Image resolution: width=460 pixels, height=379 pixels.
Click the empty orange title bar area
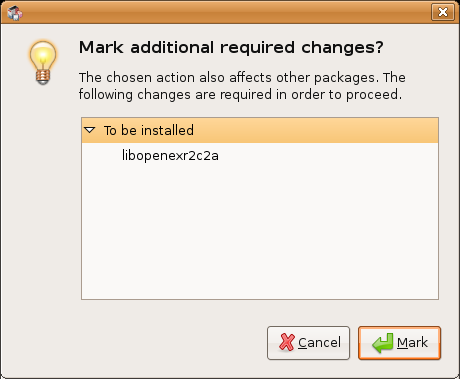(227, 13)
